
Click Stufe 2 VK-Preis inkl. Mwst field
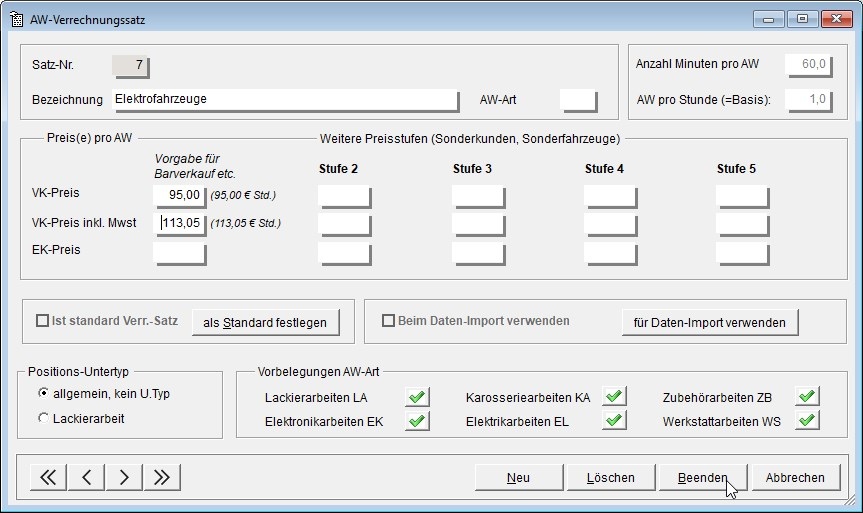345,225
